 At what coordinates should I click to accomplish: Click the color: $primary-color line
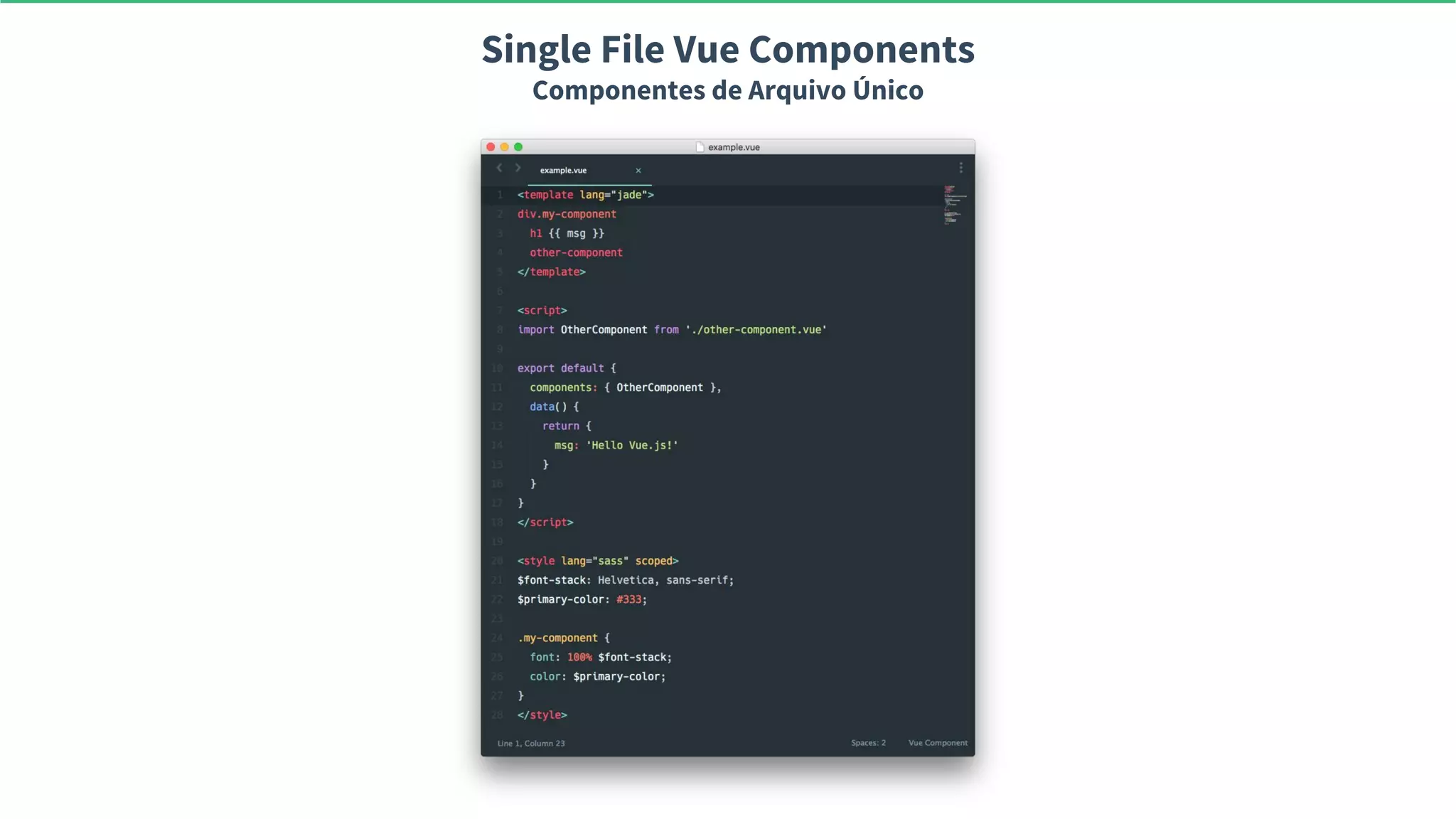598,677
